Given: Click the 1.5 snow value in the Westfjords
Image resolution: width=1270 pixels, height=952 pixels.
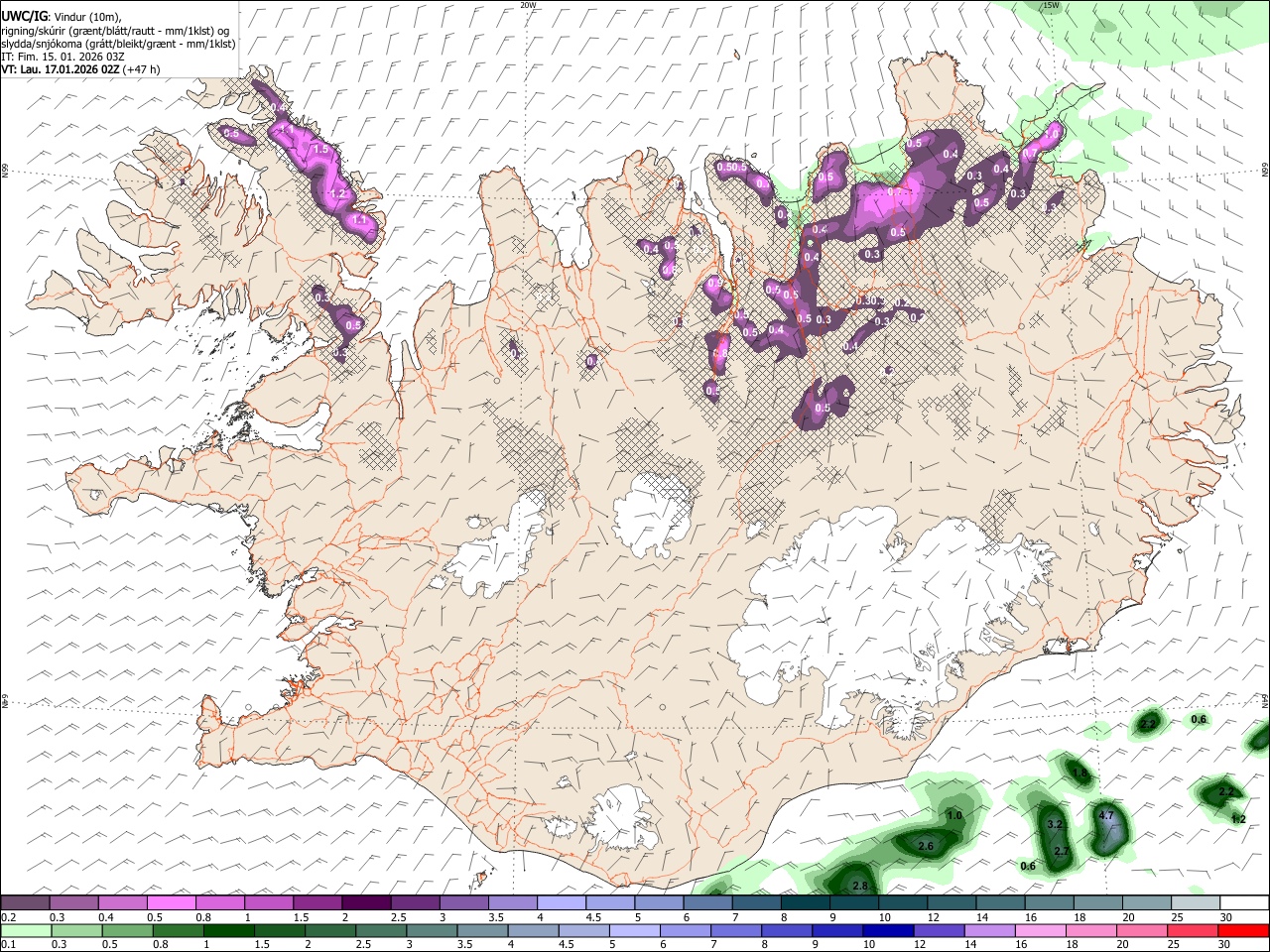Looking at the screenshot, I should pyautogui.click(x=320, y=149).
